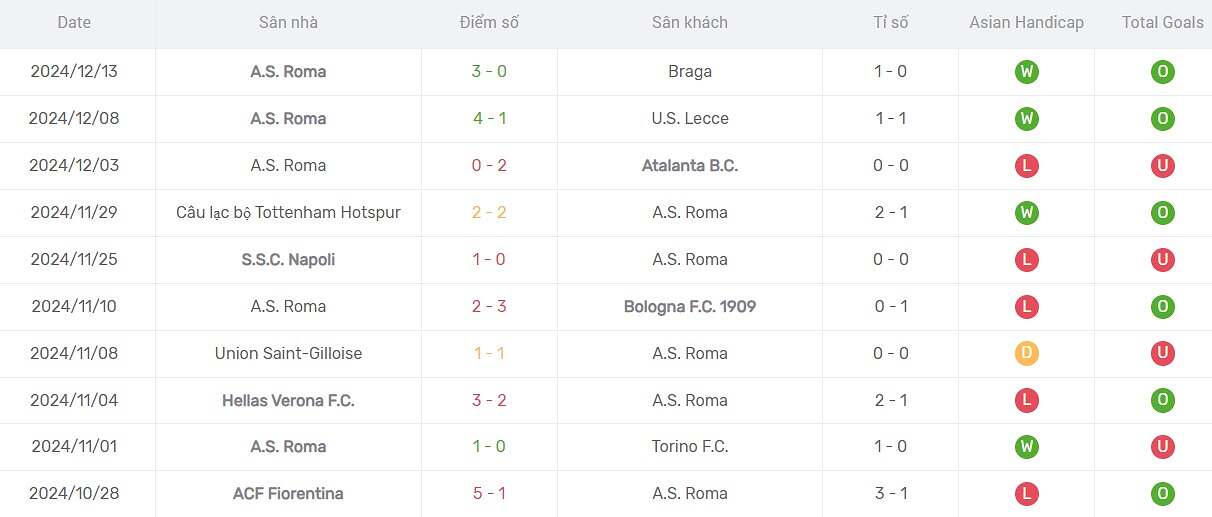Open Câu lạc bộ Tottenham Hotspur team link
Screen dimensions: 1212x517
pos(288,213)
